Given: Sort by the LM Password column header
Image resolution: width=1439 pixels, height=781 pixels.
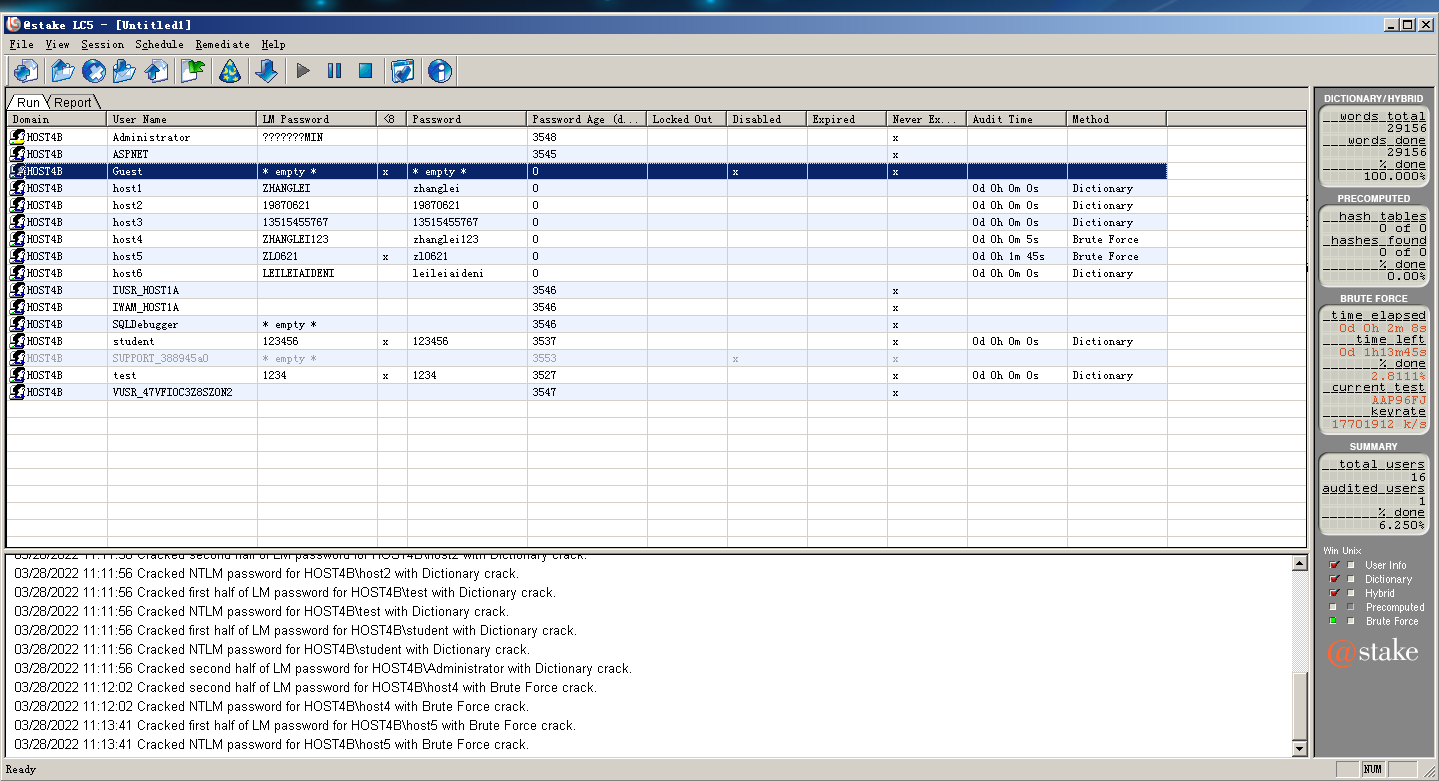Looking at the screenshot, I should (x=317, y=119).
